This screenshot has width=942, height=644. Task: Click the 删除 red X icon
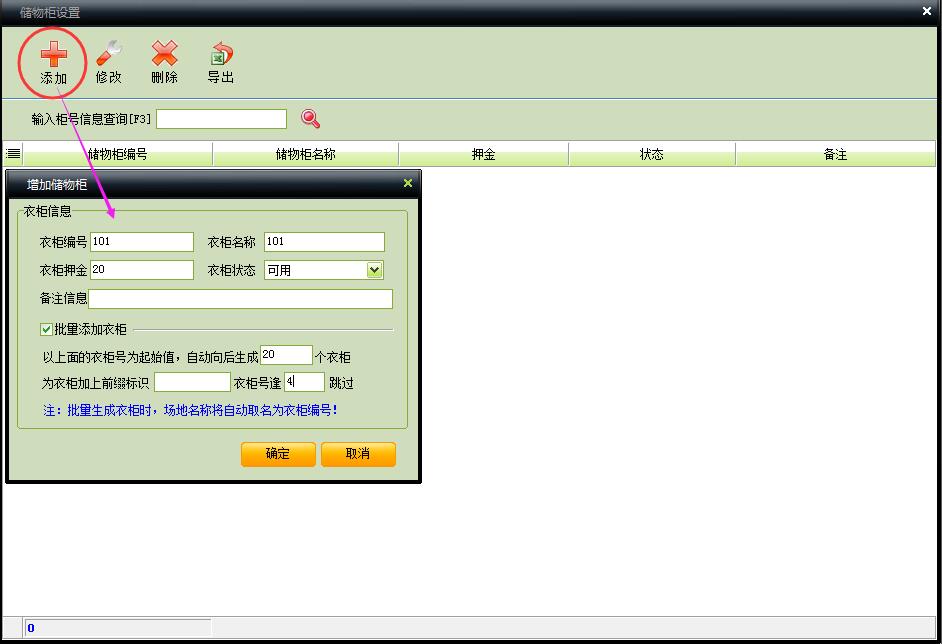coord(164,53)
